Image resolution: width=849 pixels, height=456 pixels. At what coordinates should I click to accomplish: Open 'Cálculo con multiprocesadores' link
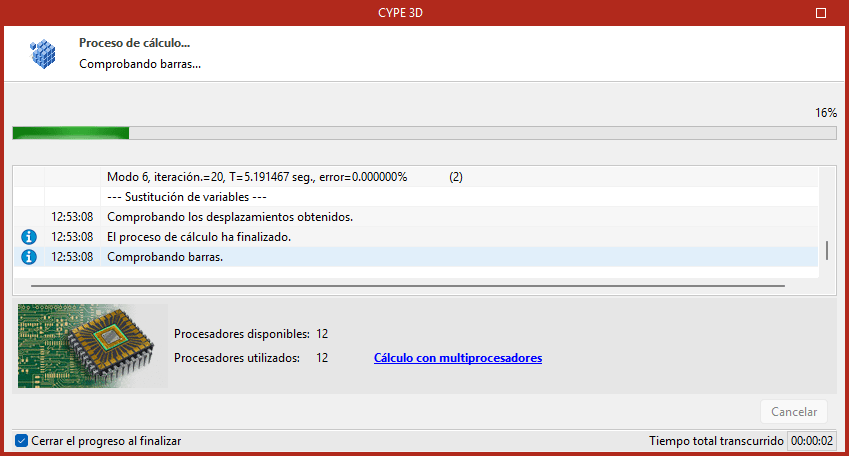pos(458,358)
